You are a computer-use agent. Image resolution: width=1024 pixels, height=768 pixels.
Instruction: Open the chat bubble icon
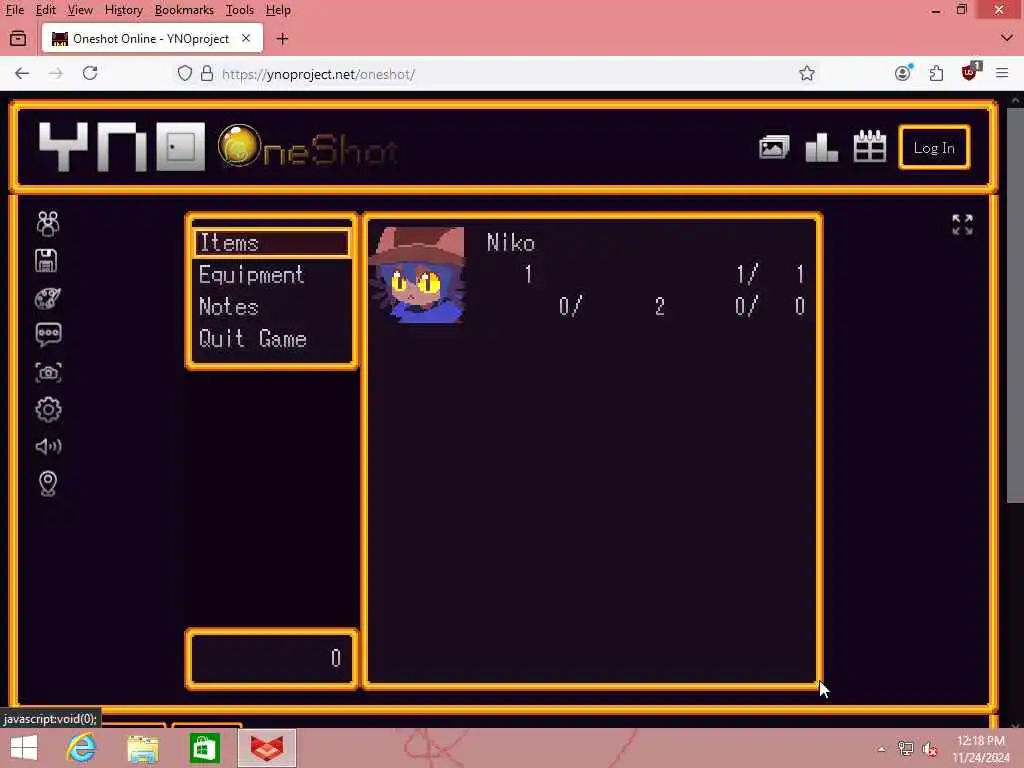click(x=48, y=335)
